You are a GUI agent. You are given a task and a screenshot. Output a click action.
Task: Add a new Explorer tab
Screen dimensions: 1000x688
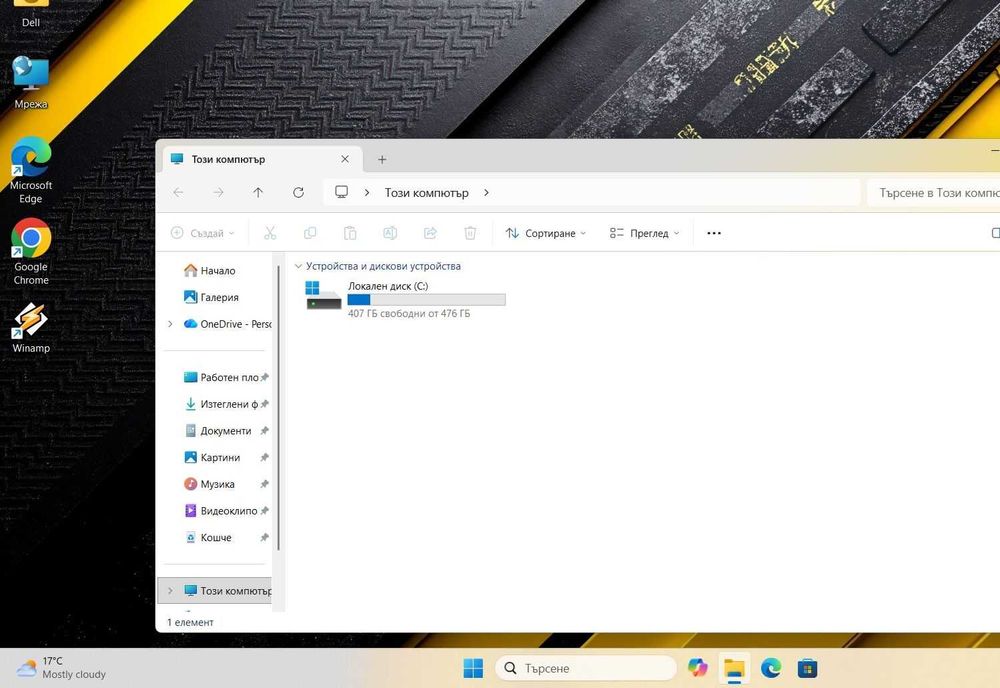382,159
